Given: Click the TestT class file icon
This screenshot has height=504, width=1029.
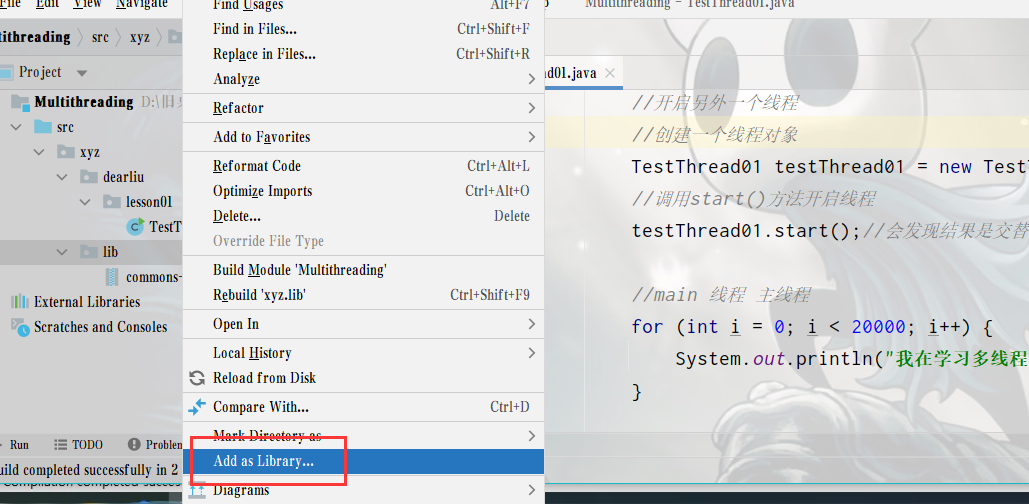Looking at the screenshot, I should [x=135, y=227].
